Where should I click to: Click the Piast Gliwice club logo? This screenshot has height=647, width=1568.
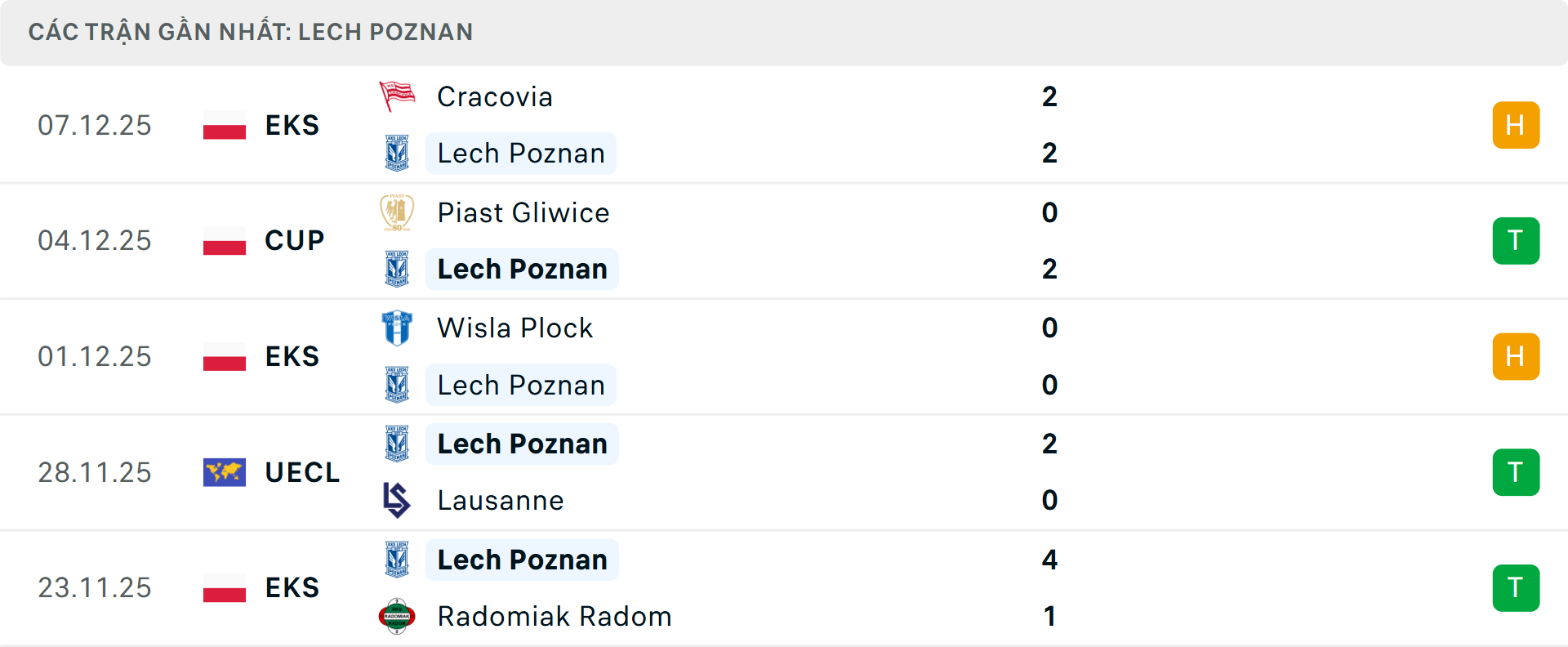(397, 212)
